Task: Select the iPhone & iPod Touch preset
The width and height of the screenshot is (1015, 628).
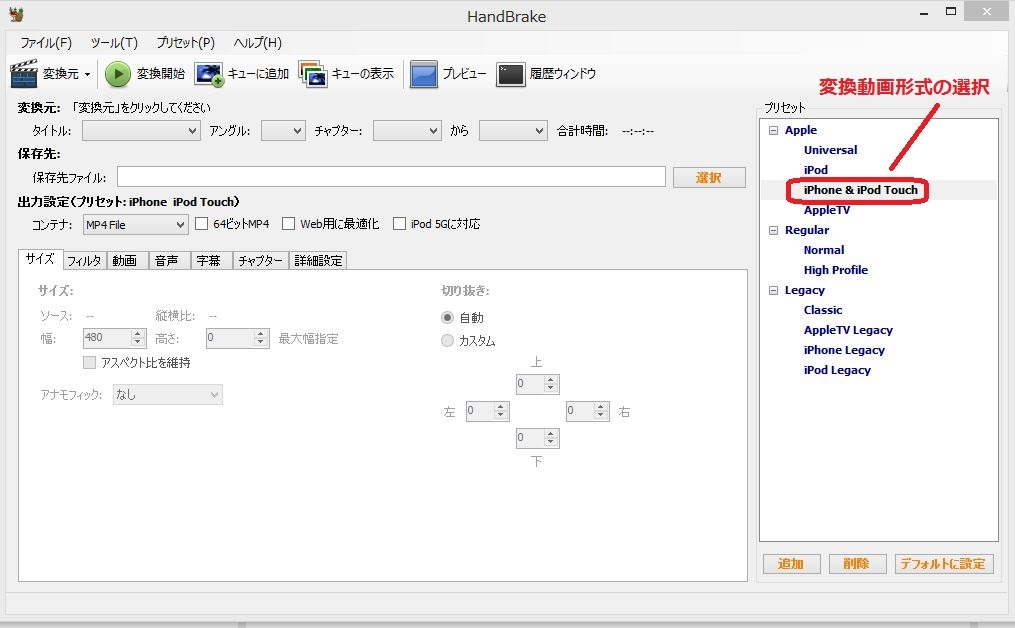Action: click(860, 190)
